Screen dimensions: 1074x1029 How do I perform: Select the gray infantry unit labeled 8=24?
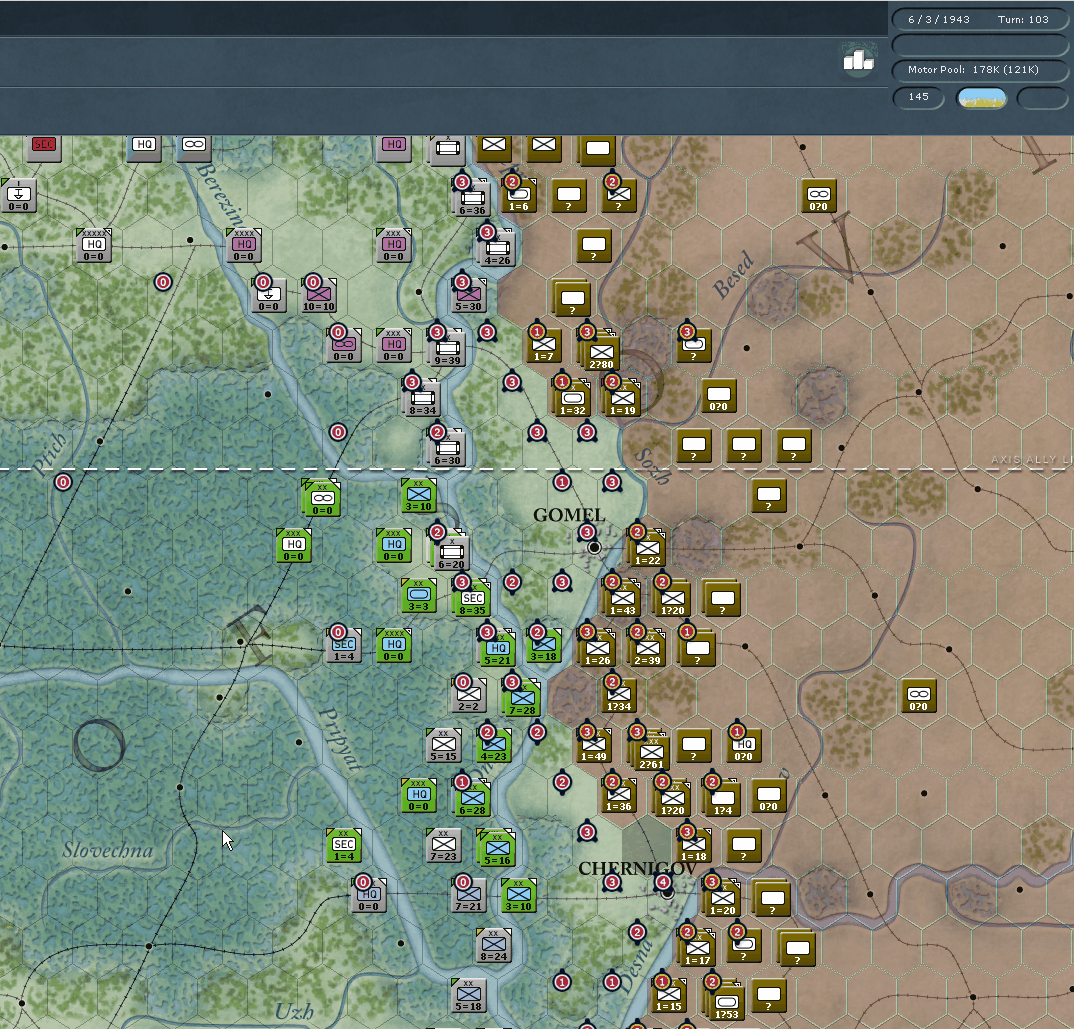point(494,945)
